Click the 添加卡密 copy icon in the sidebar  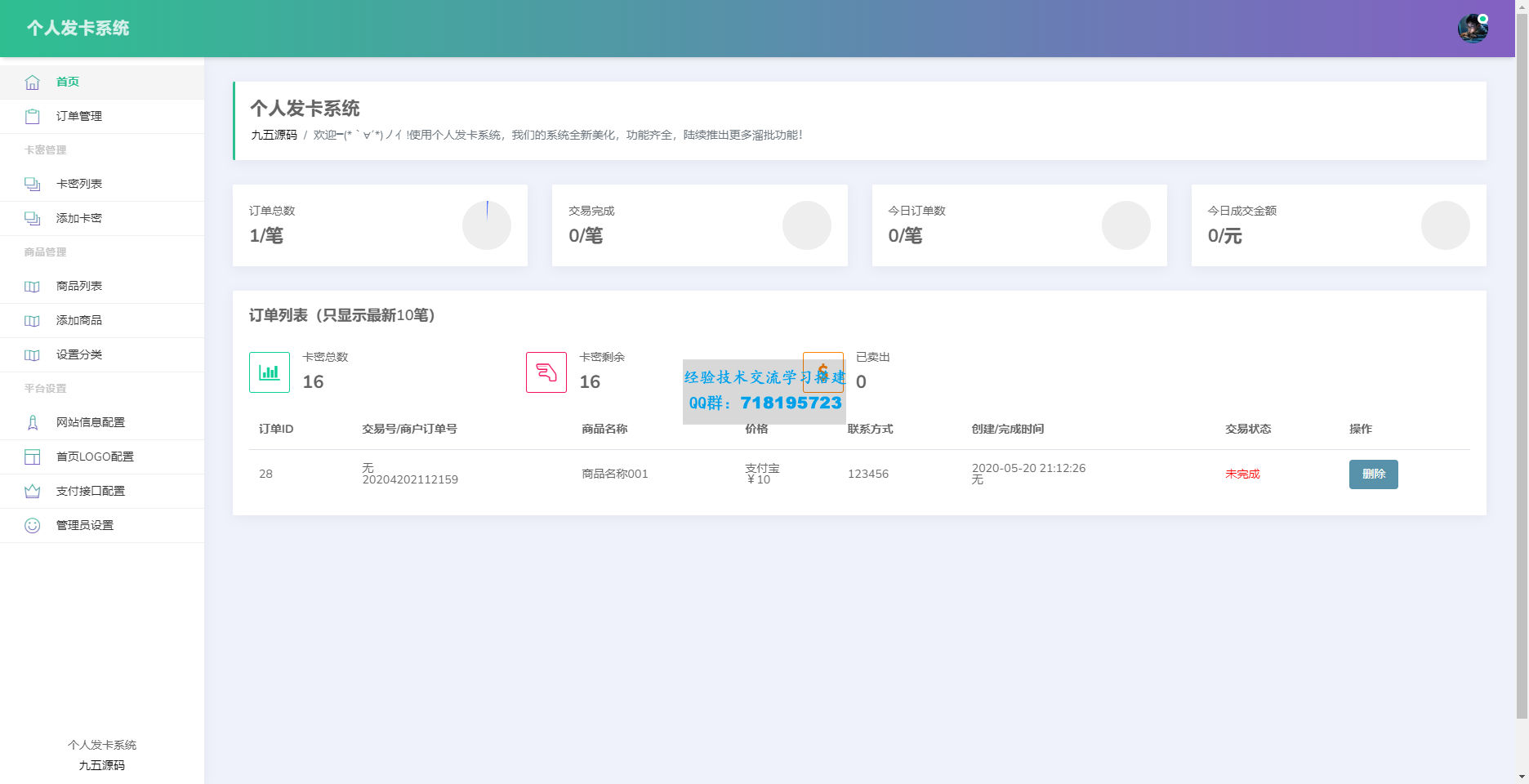pyautogui.click(x=32, y=218)
